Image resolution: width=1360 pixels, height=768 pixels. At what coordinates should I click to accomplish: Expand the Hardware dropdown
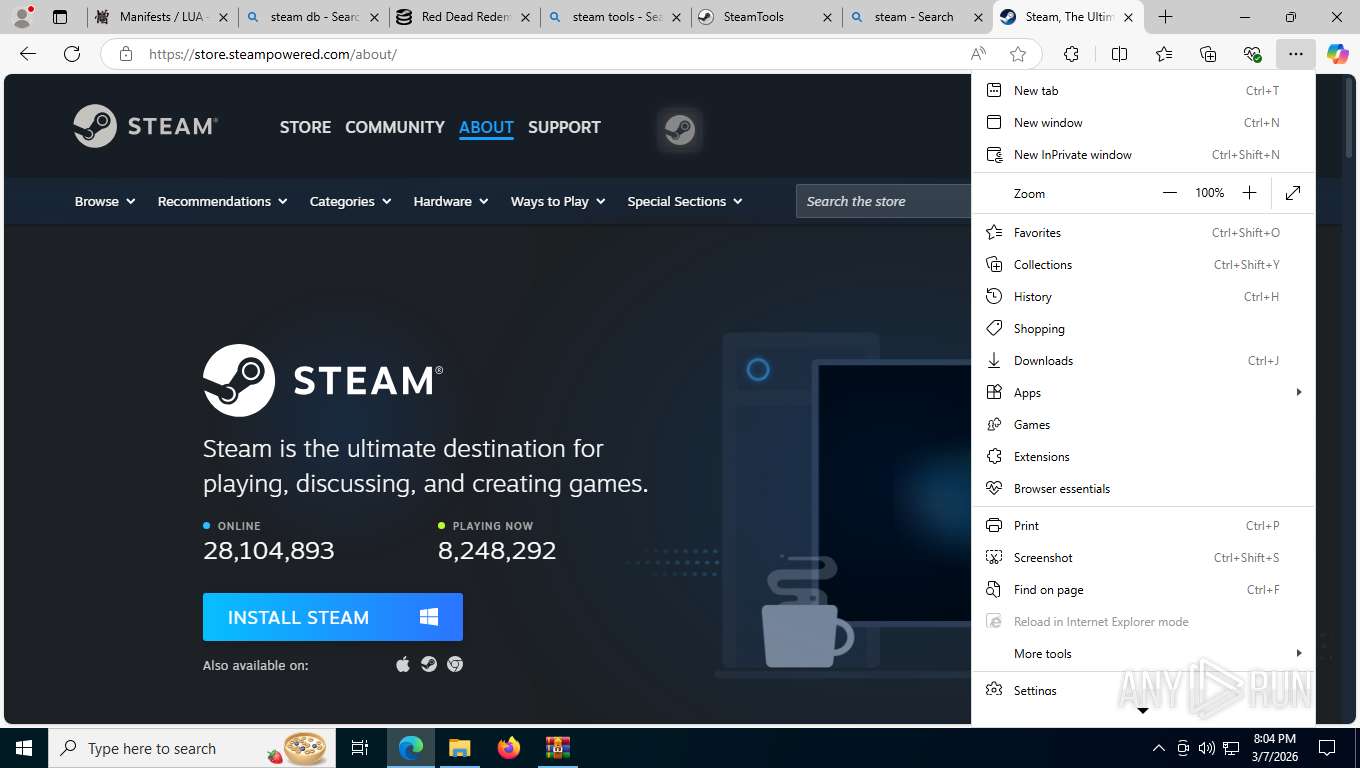[x=451, y=201]
